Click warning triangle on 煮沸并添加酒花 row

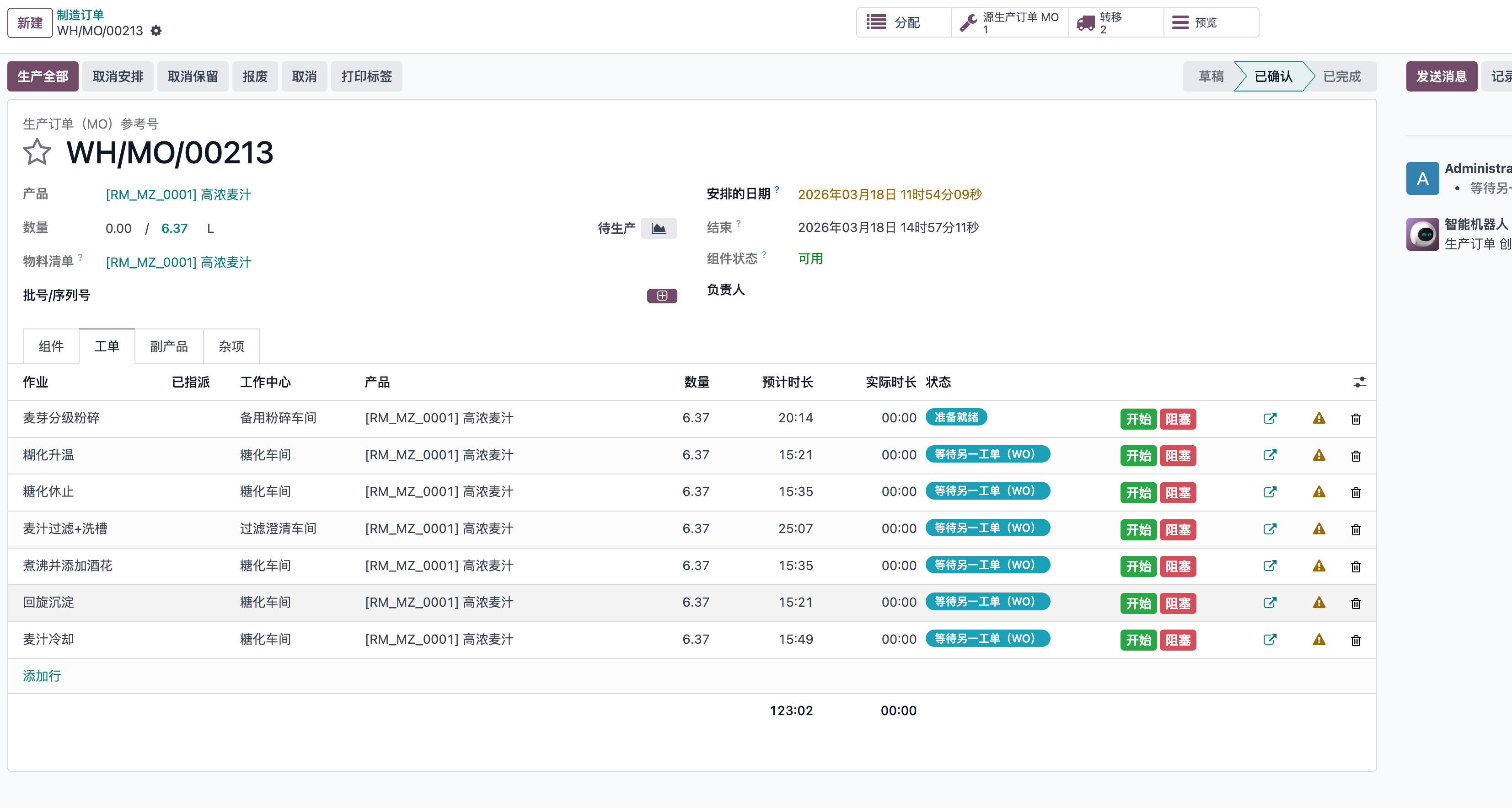click(1319, 566)
